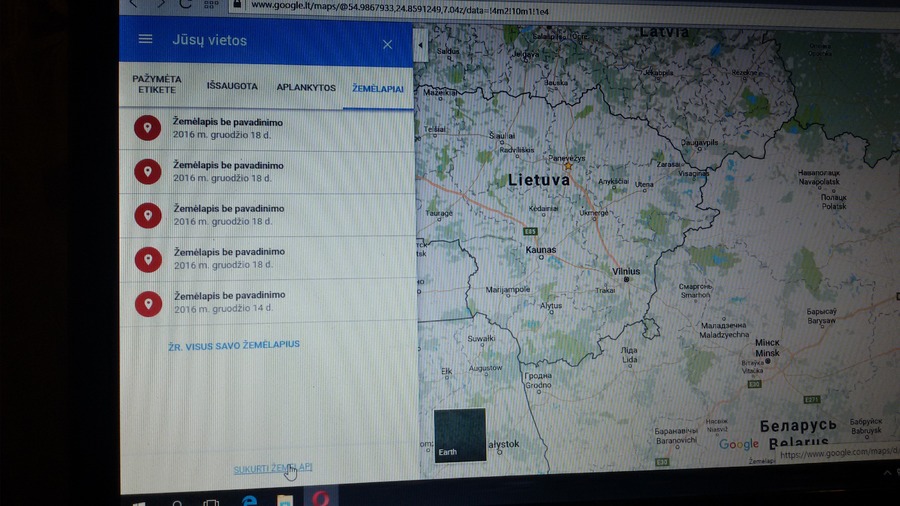Click the Trakai label on map
The image size is (900, 506).
pos(605,290)
